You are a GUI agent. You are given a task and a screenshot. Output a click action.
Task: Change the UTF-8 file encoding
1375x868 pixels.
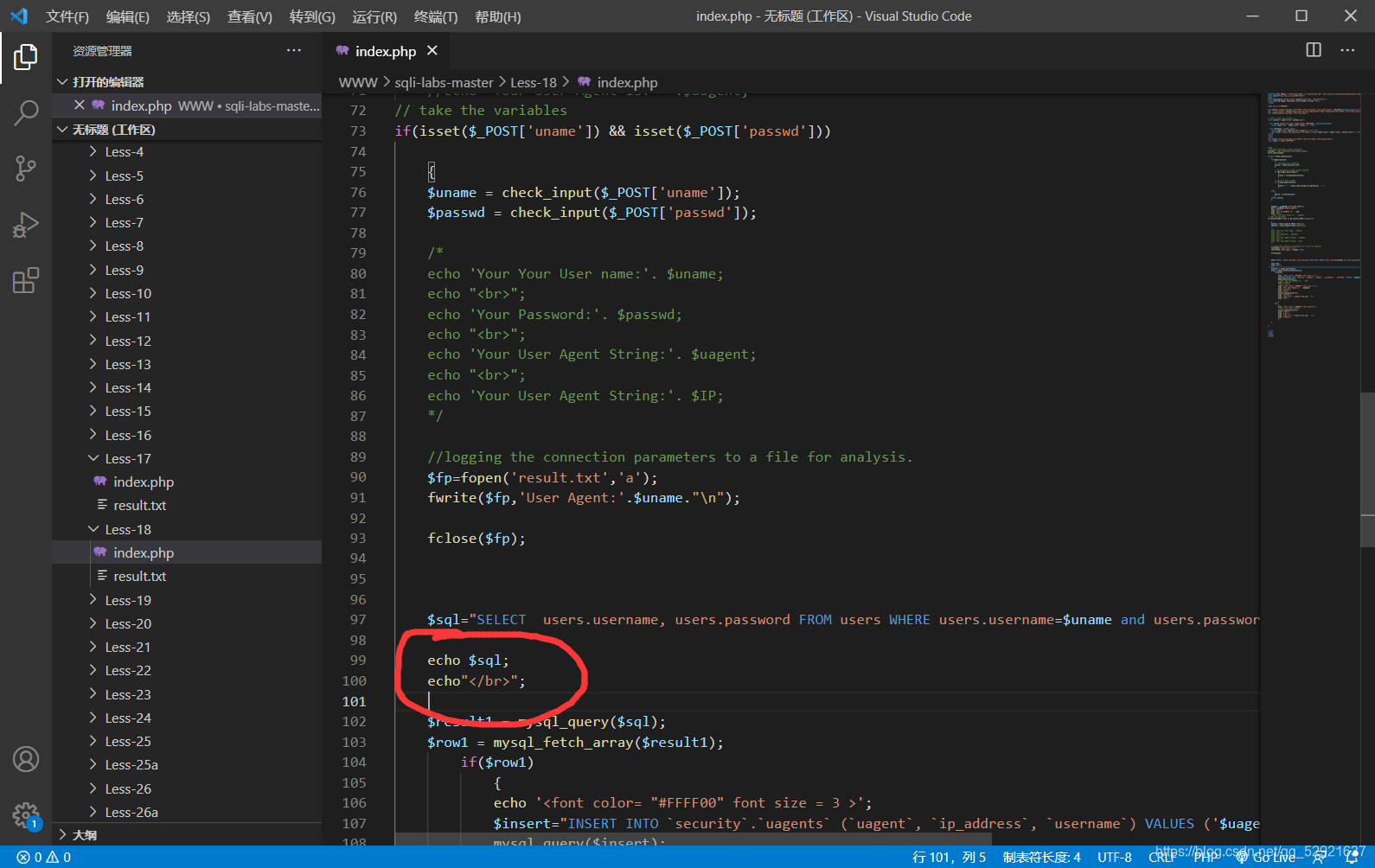[1115, 857]
